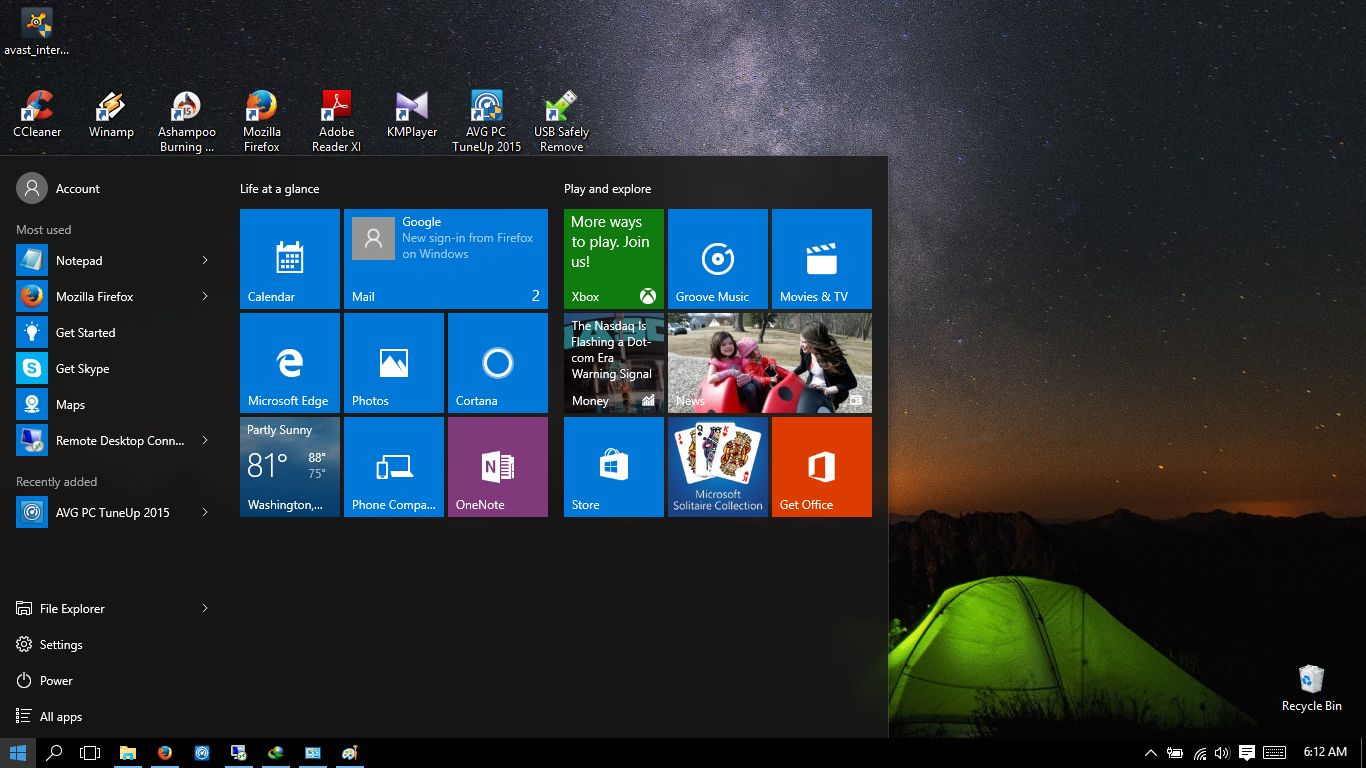
Task: Expand File Explorer jump list arrow
Action: 205,608
